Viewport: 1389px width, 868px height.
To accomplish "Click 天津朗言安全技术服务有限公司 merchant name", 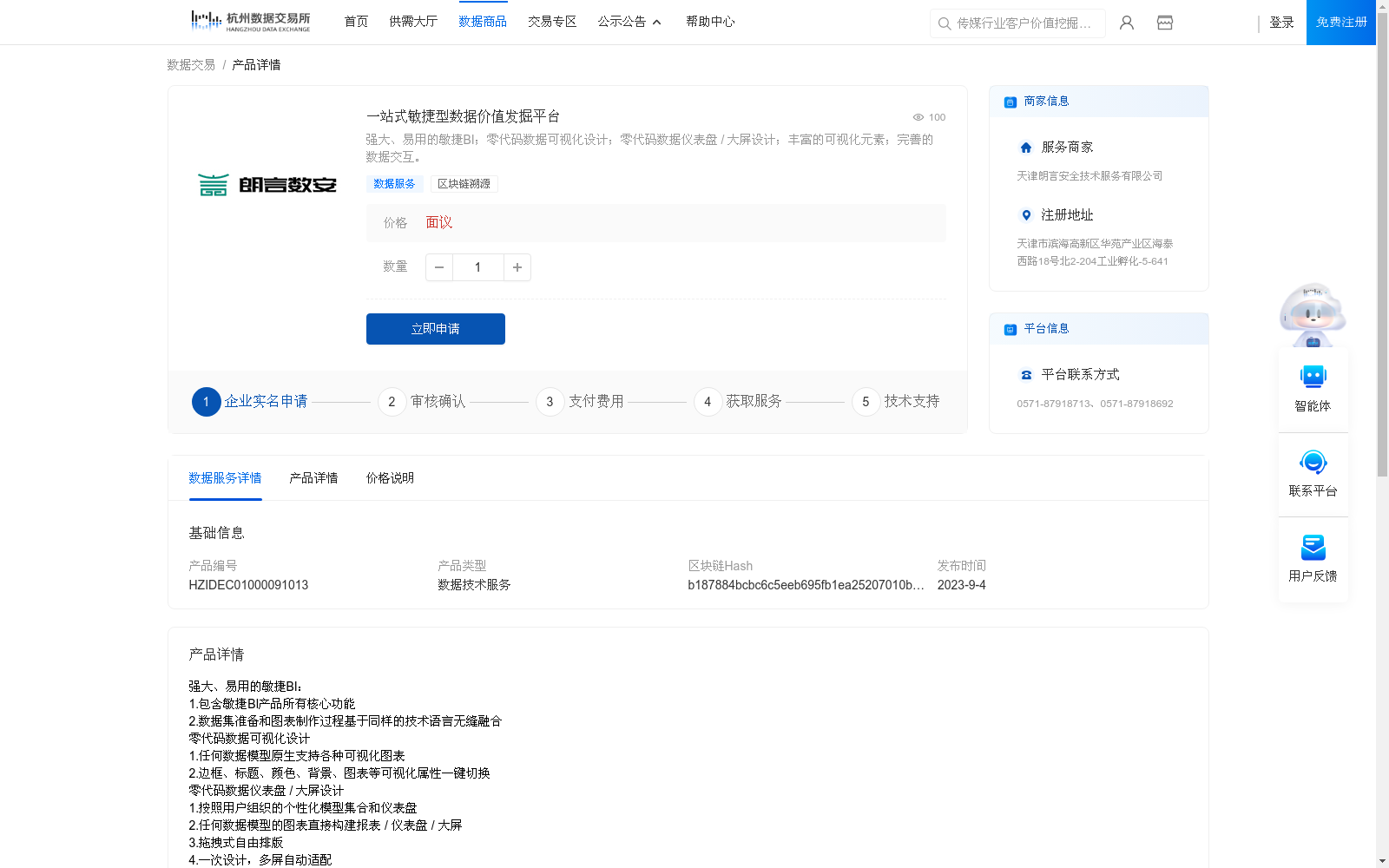I will 1089,176.
